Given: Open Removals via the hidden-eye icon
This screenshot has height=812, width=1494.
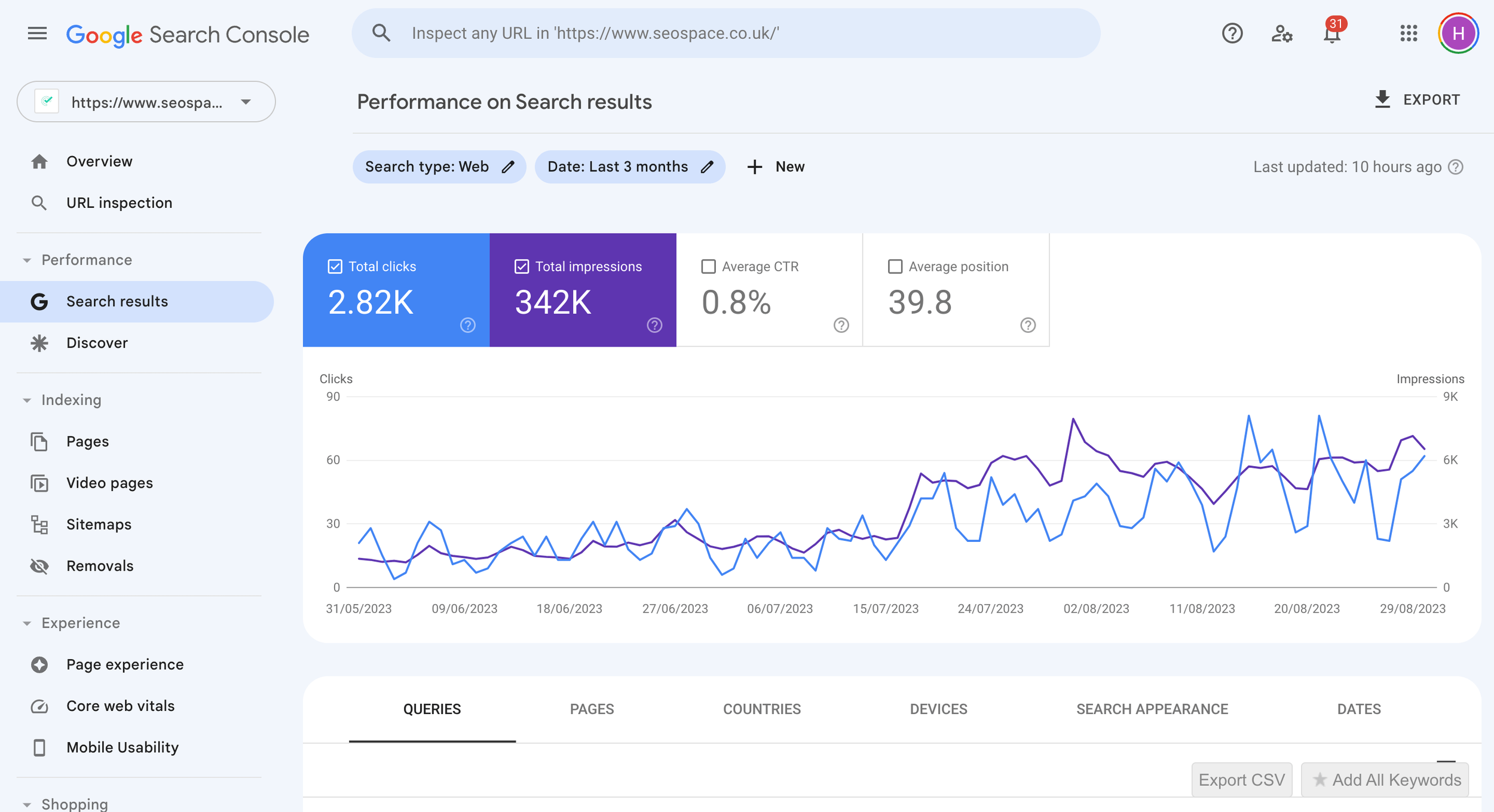Looking at the screenshot, I should pyautogui.click(x=38, y=565).
